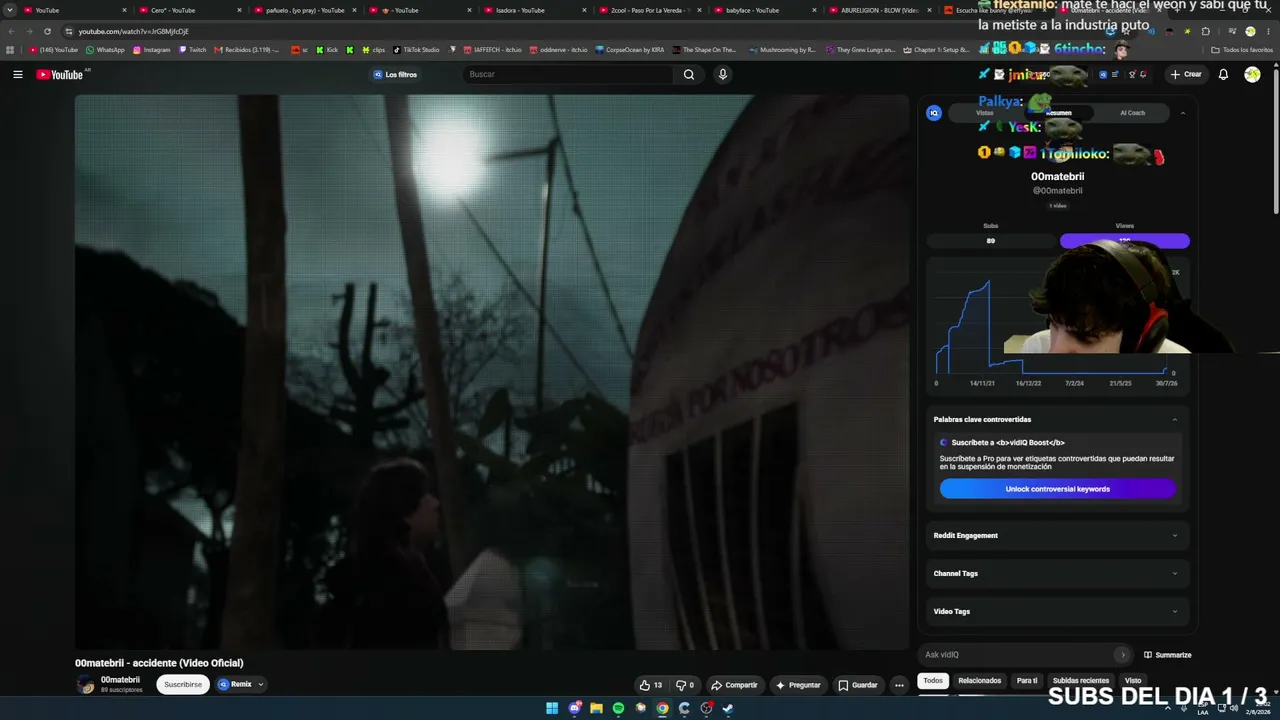Open Spotify from the taskbar
Image resolution: width=1280 pixels, height=720 pixels.
[618, 708]
